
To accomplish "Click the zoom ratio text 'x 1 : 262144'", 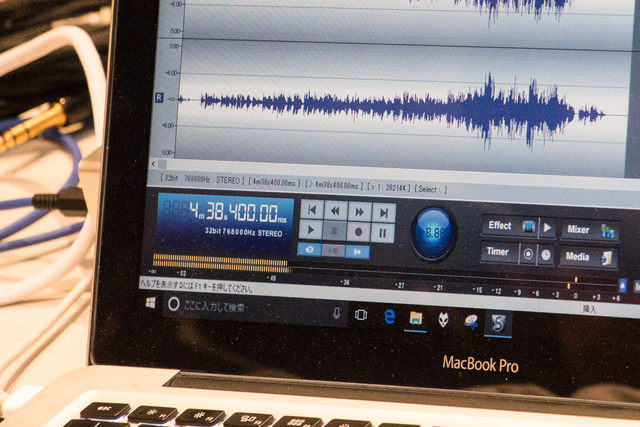I will click(389, 187).
